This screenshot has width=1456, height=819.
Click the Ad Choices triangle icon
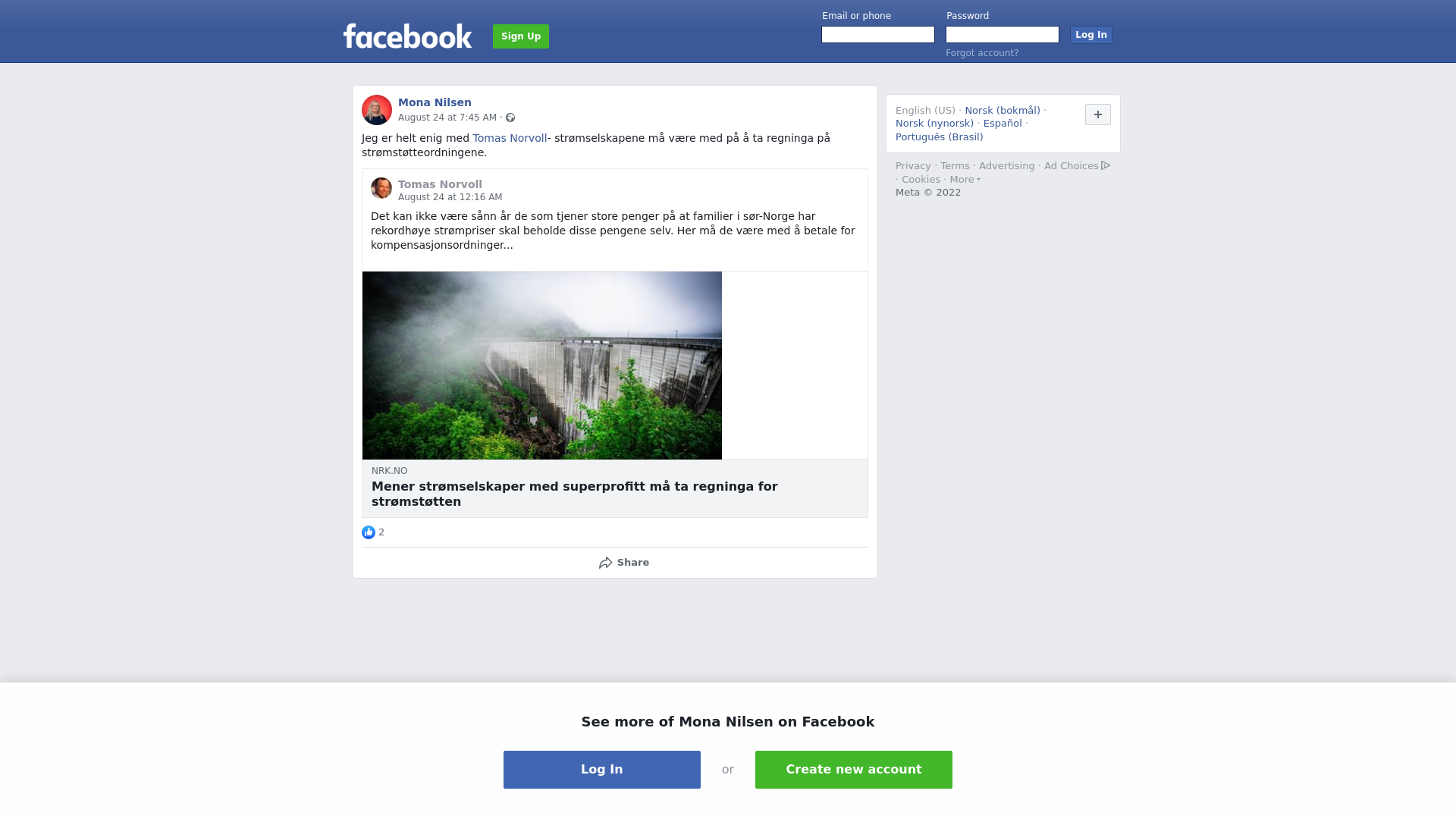click(x=1106, y=165)
